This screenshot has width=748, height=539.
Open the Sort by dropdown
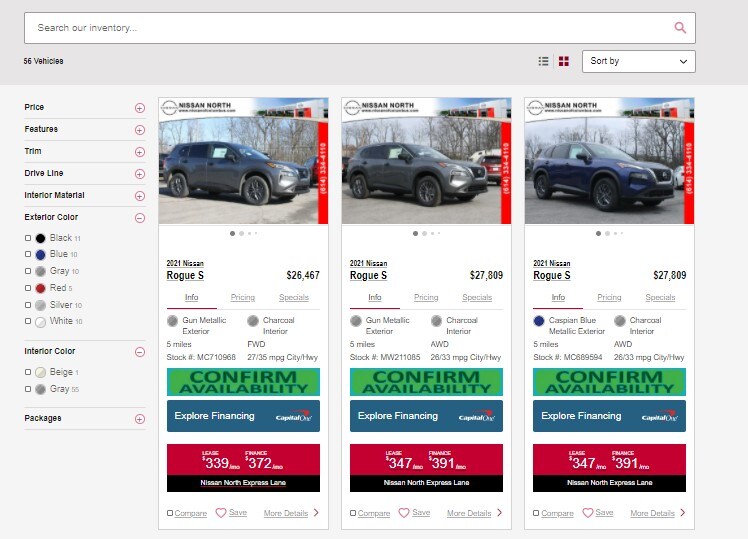tap(638, 62)
